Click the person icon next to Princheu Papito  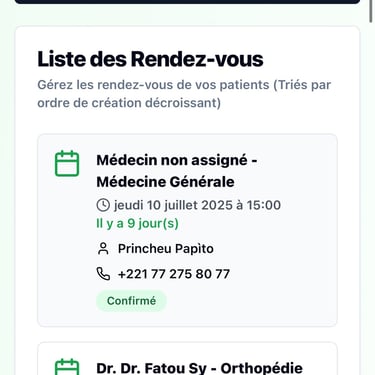pyautogui.click(x=103, y=249)
